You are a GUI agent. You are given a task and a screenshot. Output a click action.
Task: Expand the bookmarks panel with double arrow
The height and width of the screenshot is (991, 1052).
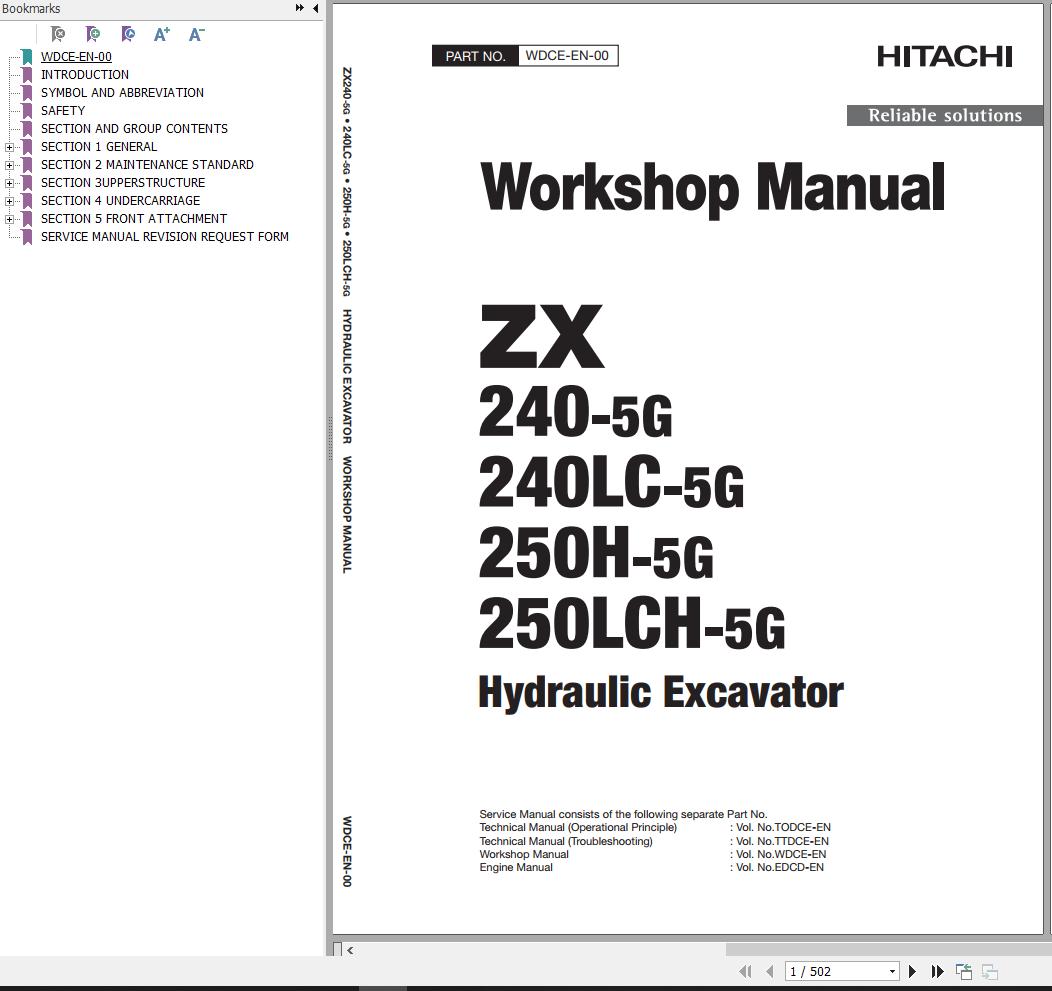click(x=300, y=8)
